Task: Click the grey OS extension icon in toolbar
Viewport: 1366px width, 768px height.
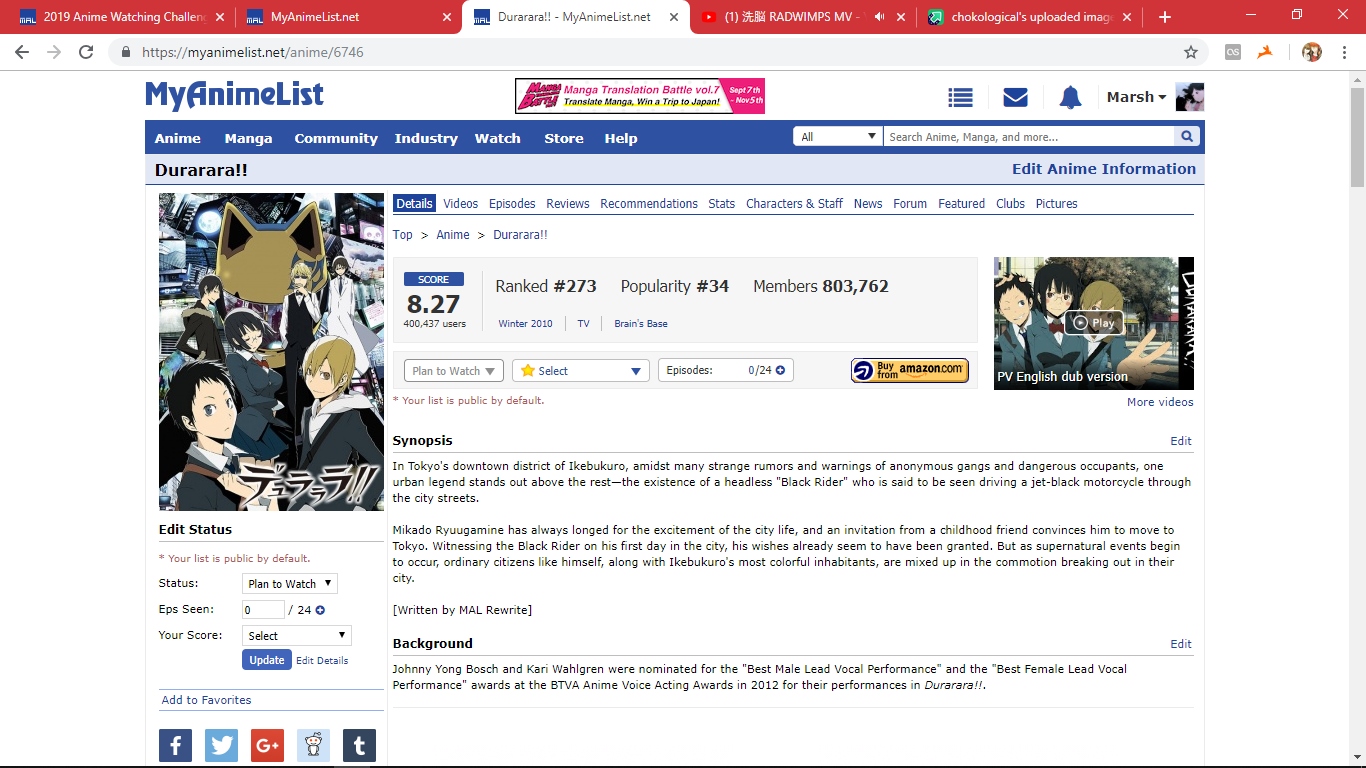Action: pyautogui.click(x=1233, y=52)
